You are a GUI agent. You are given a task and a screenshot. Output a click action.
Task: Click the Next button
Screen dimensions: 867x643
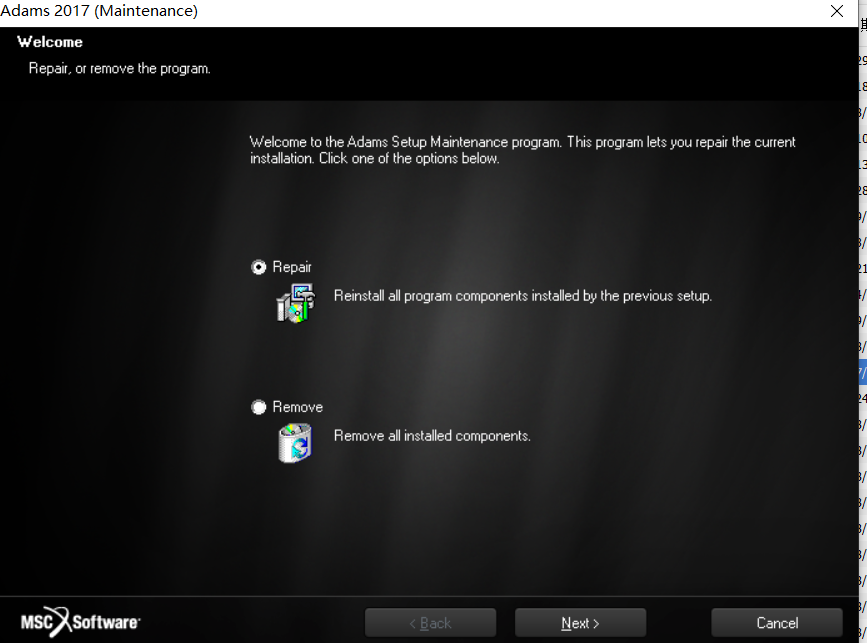point(581,623)
